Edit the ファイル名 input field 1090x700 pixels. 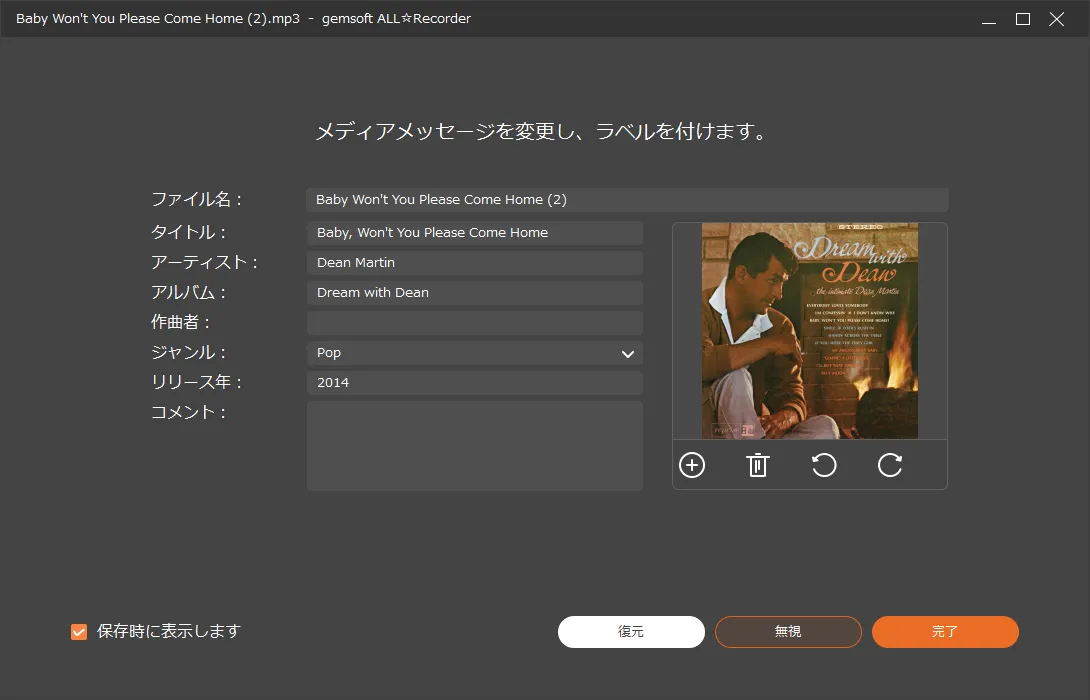pos(626,200)
